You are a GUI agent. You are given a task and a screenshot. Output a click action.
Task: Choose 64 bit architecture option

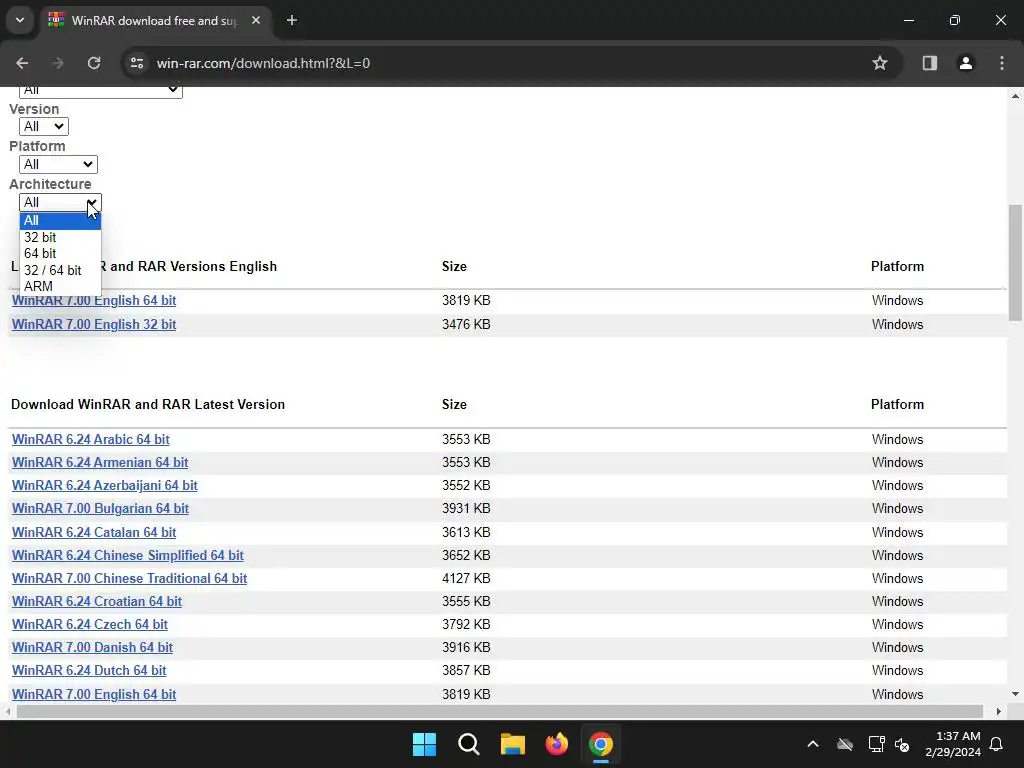pyautogui.click(x=60, y=253)
